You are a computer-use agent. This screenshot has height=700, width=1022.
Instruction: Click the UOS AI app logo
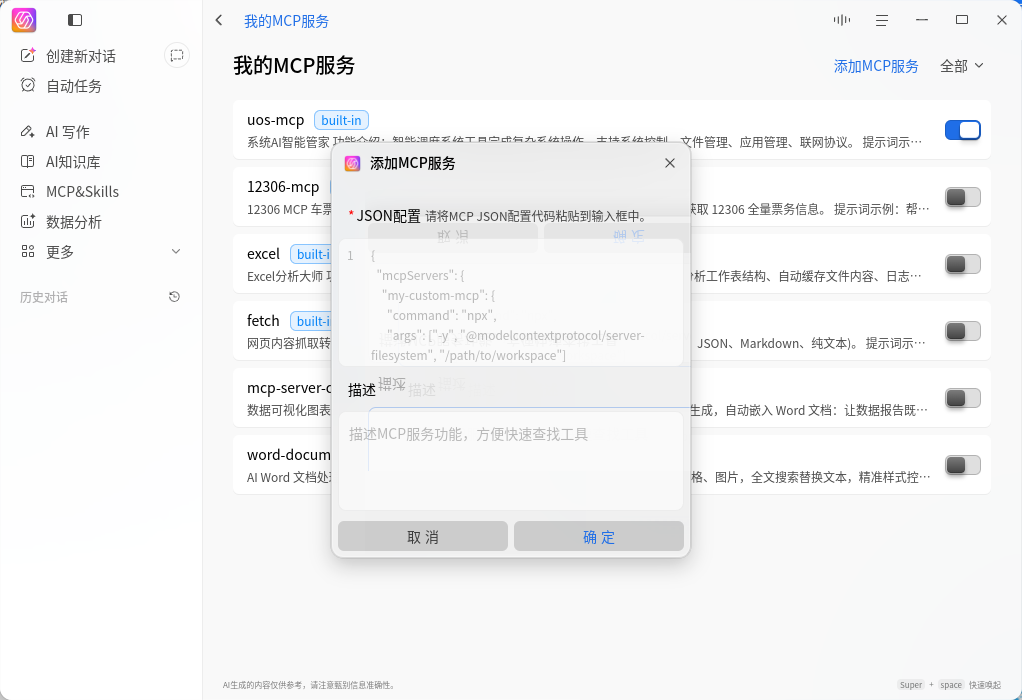24,20
